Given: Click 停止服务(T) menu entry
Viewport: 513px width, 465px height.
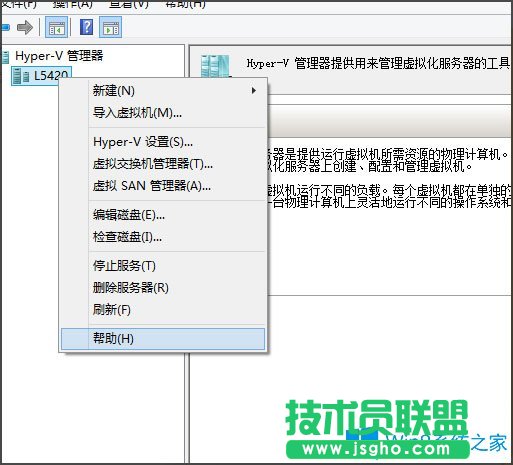Looking at the screenshot, I should coord(163,266).
